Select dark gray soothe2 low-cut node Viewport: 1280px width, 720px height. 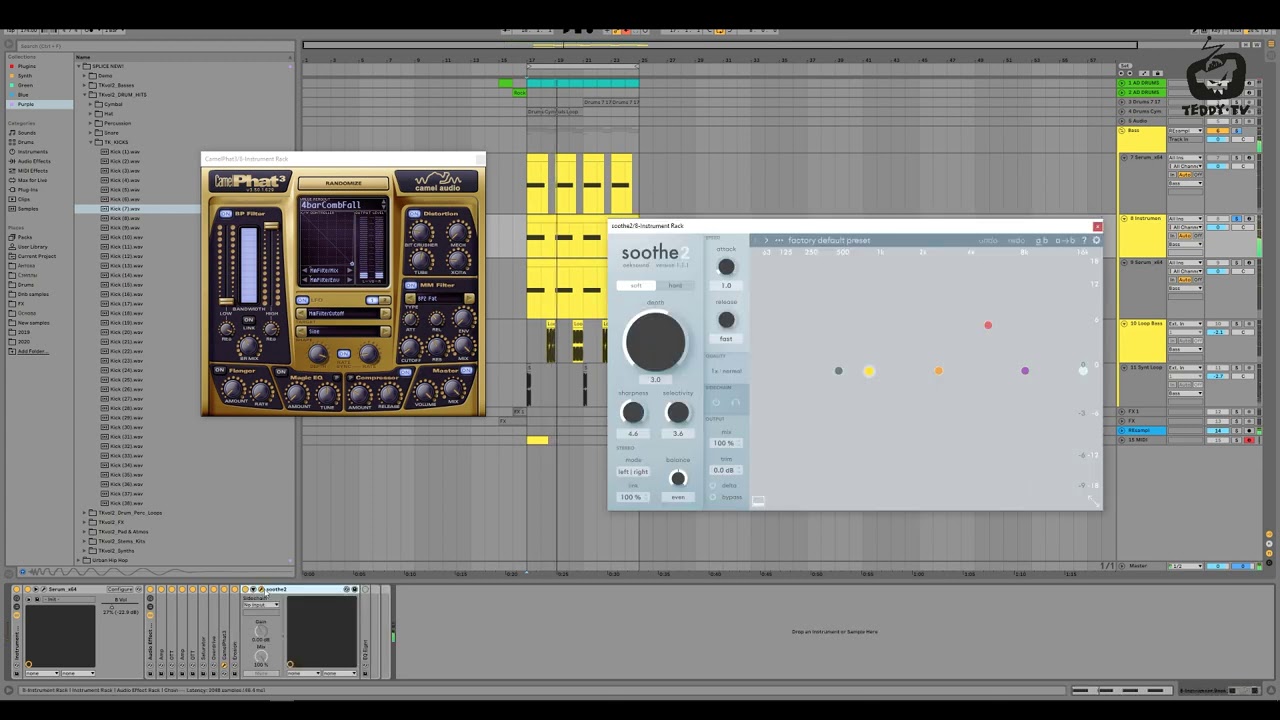click(x=838, y=371)
